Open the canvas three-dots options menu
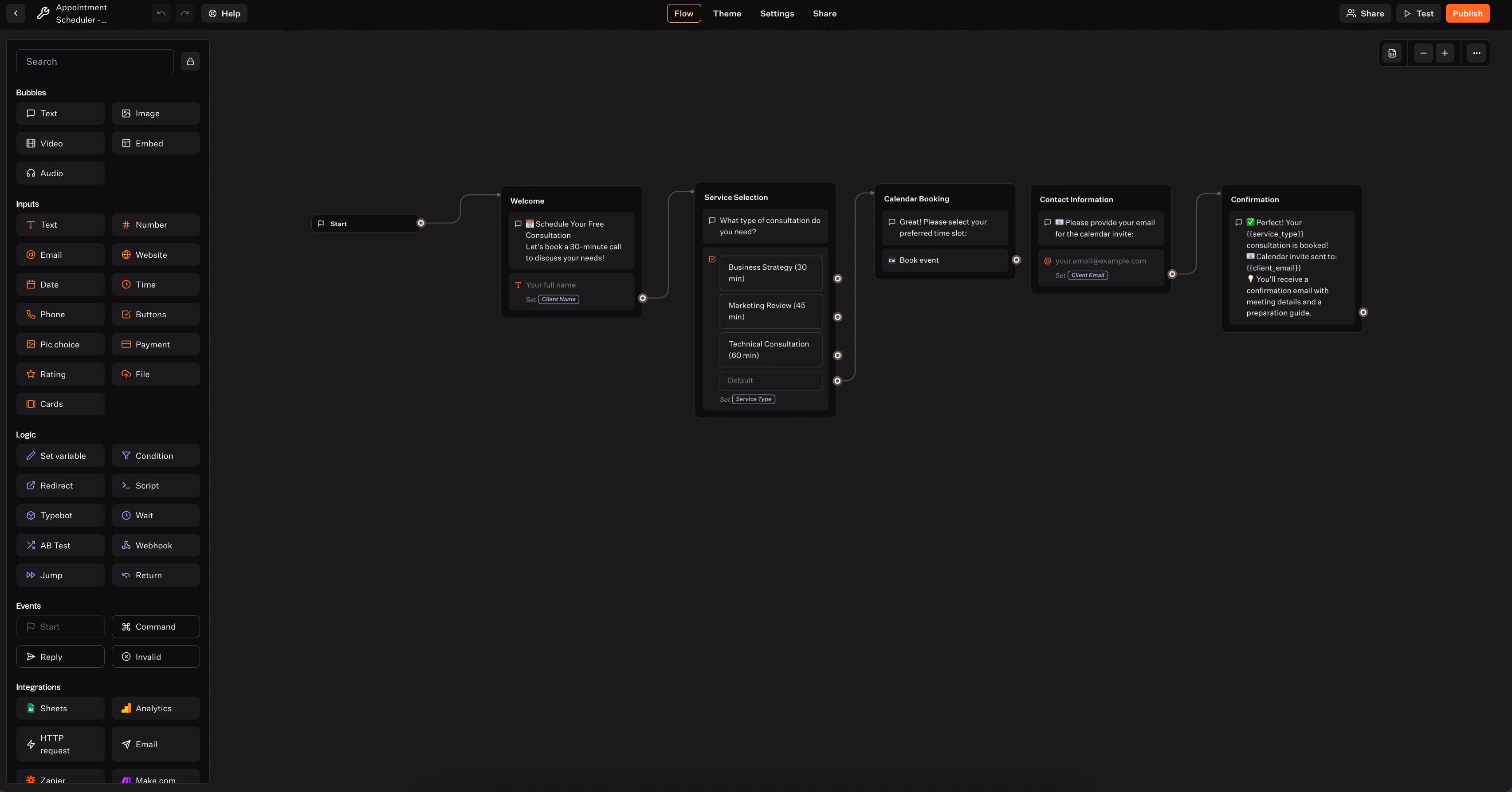 click(x=1477, y=53)
